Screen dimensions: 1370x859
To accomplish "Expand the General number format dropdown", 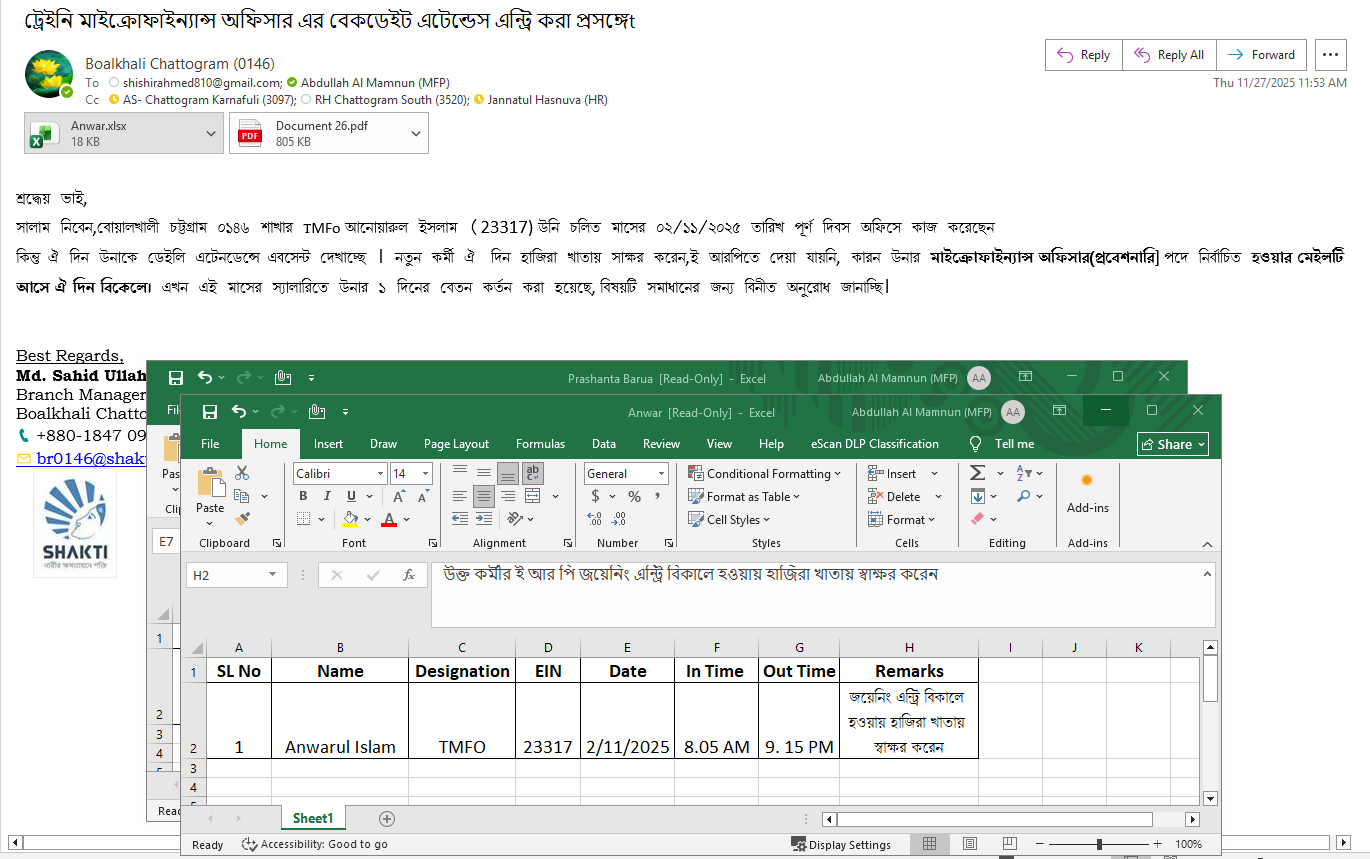I will [661, 474].
